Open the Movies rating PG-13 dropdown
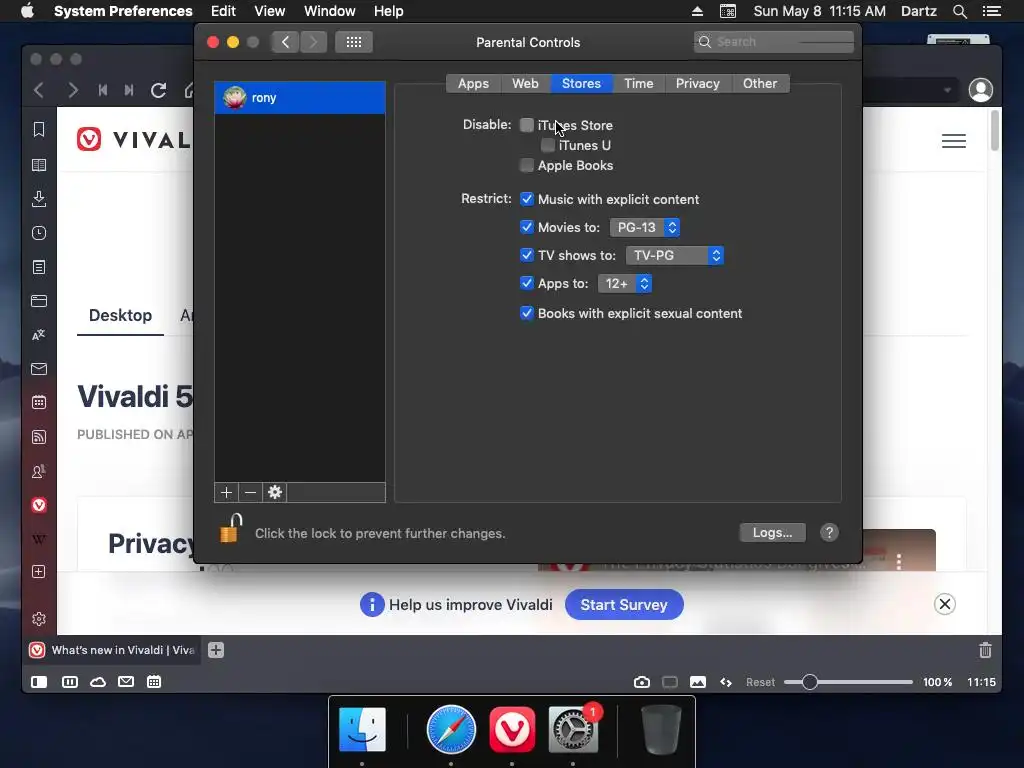Screen dimensions: 1024x768 click(645, 227)
